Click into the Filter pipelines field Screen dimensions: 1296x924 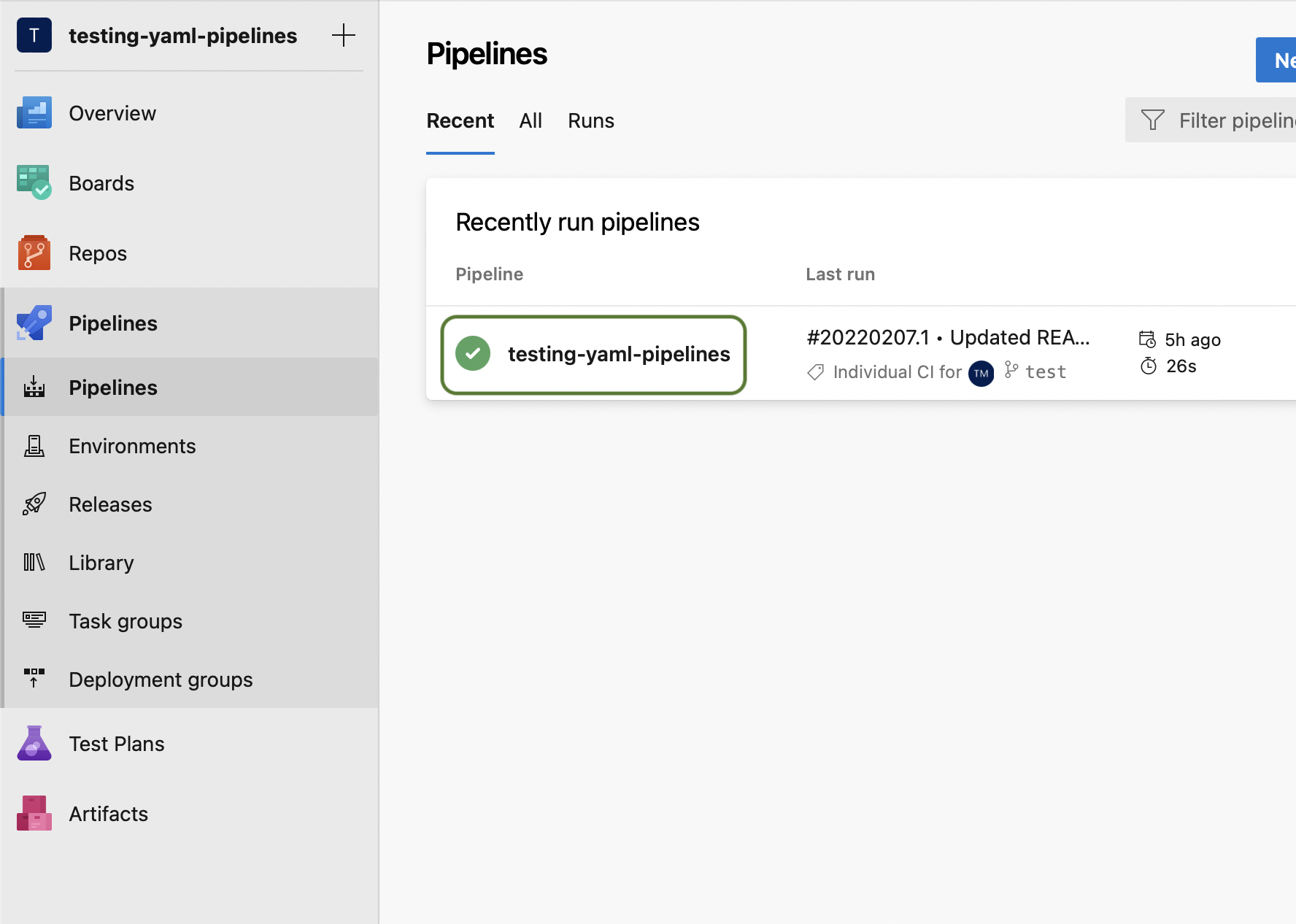(x=1233, y=120)
